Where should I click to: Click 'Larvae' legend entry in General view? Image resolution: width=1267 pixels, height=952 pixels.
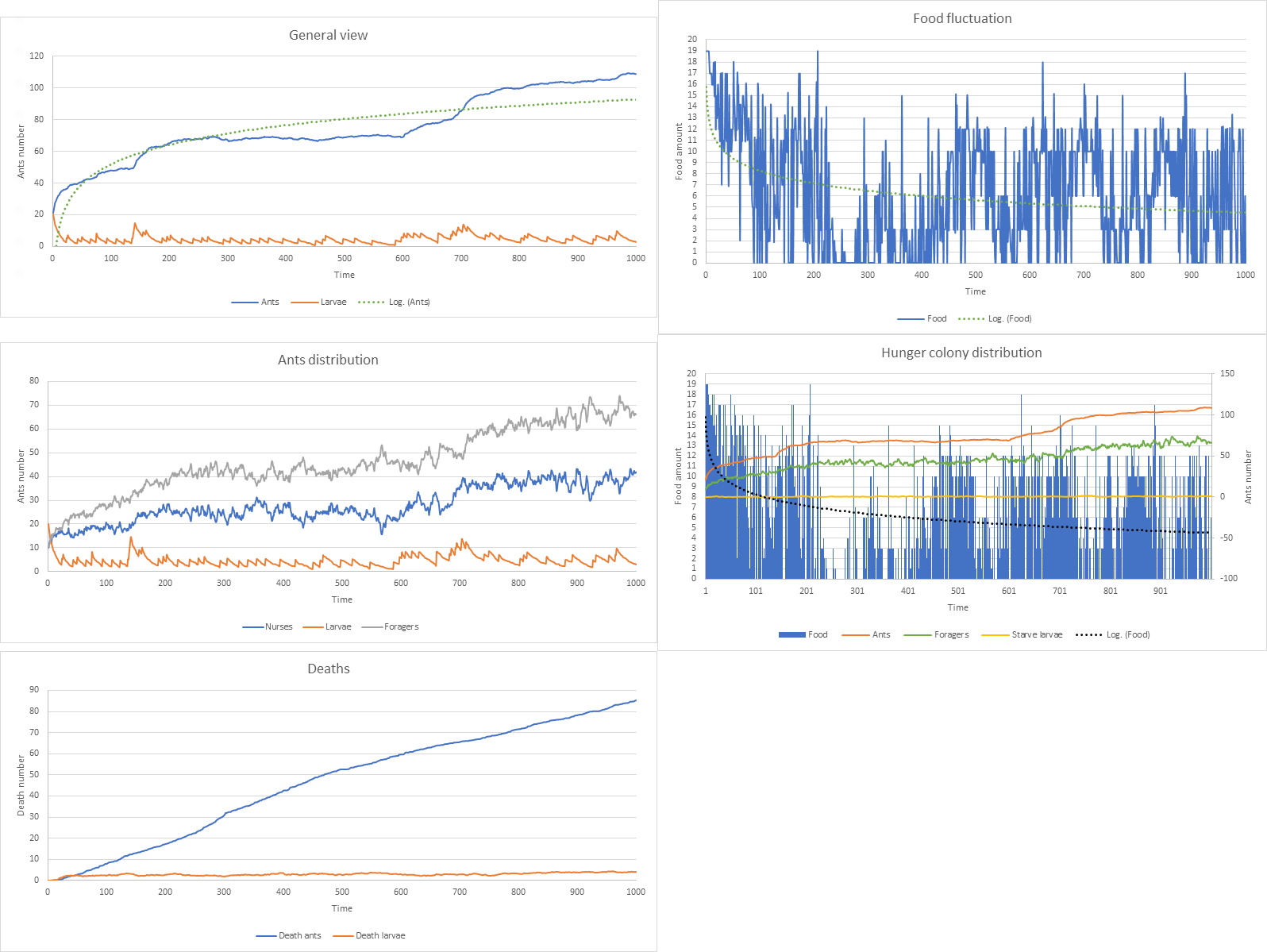(x=318, y=302)
